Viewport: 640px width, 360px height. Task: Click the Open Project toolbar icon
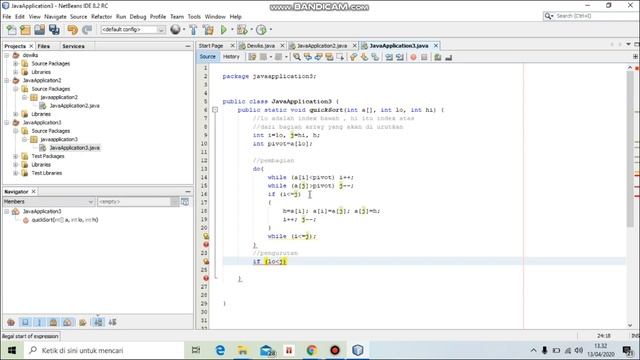click(40, 30)
